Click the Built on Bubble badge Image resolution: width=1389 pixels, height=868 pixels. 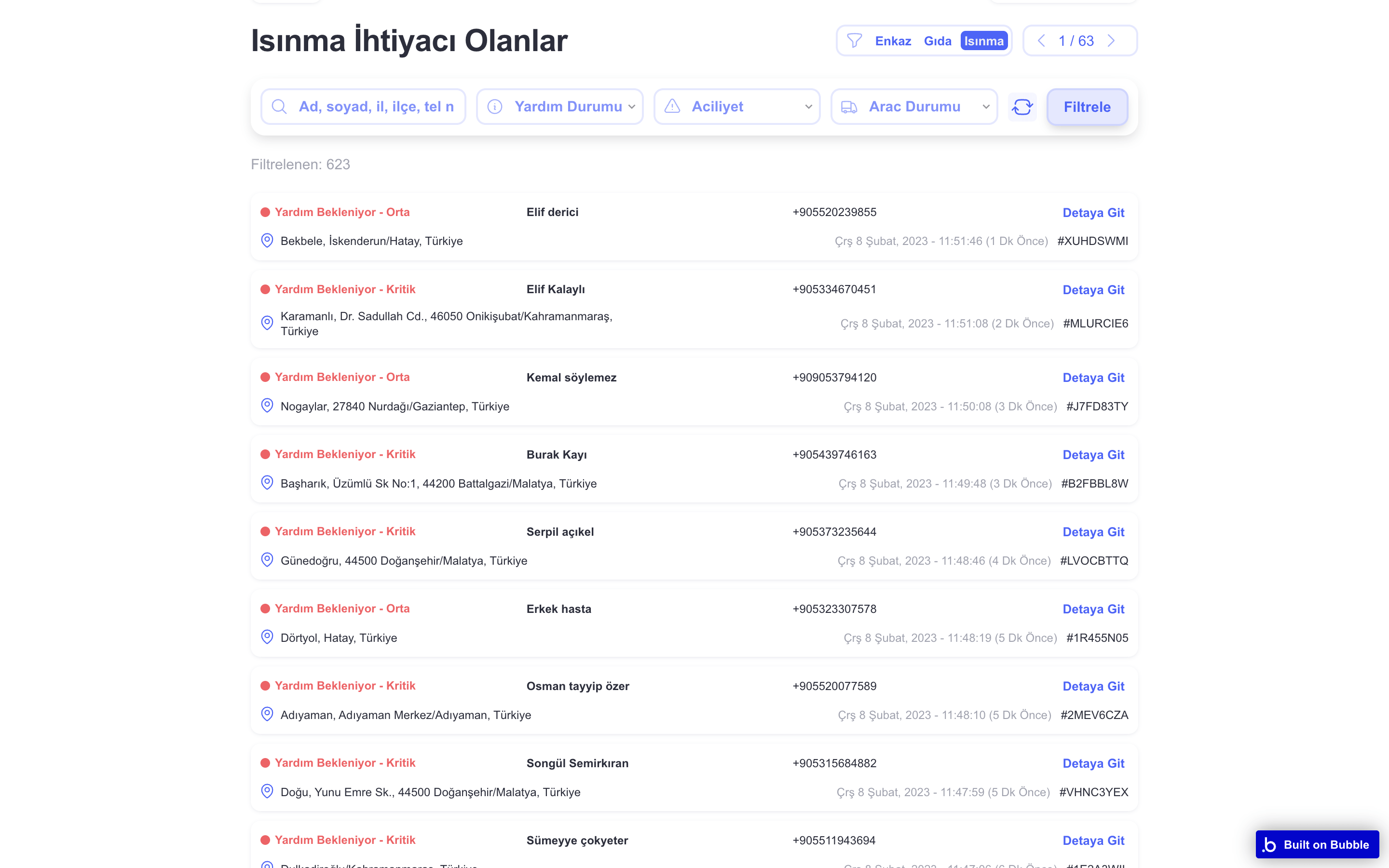click(x=1317, y=844)
